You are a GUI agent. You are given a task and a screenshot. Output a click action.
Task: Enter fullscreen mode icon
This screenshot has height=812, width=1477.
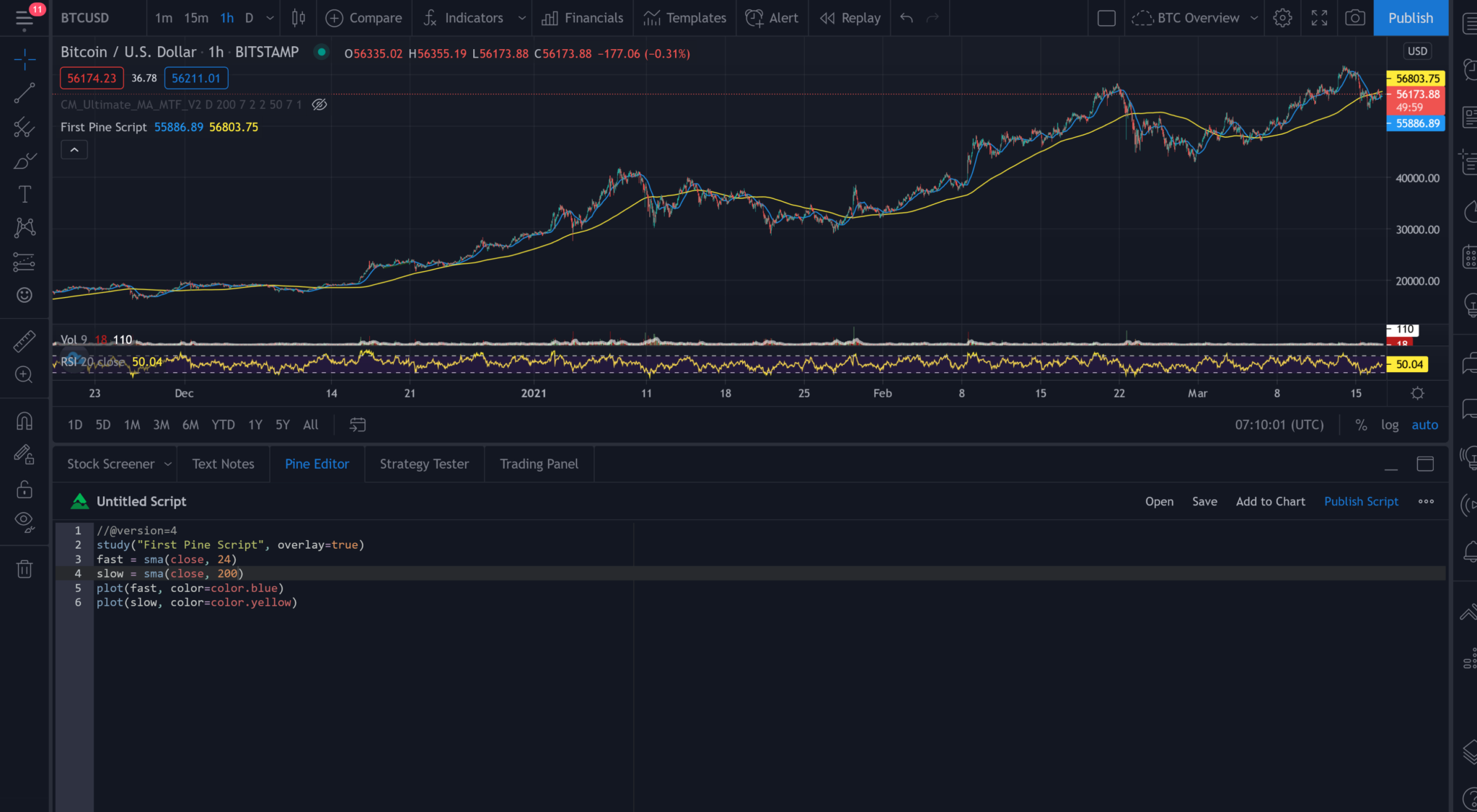[1318, 18]
